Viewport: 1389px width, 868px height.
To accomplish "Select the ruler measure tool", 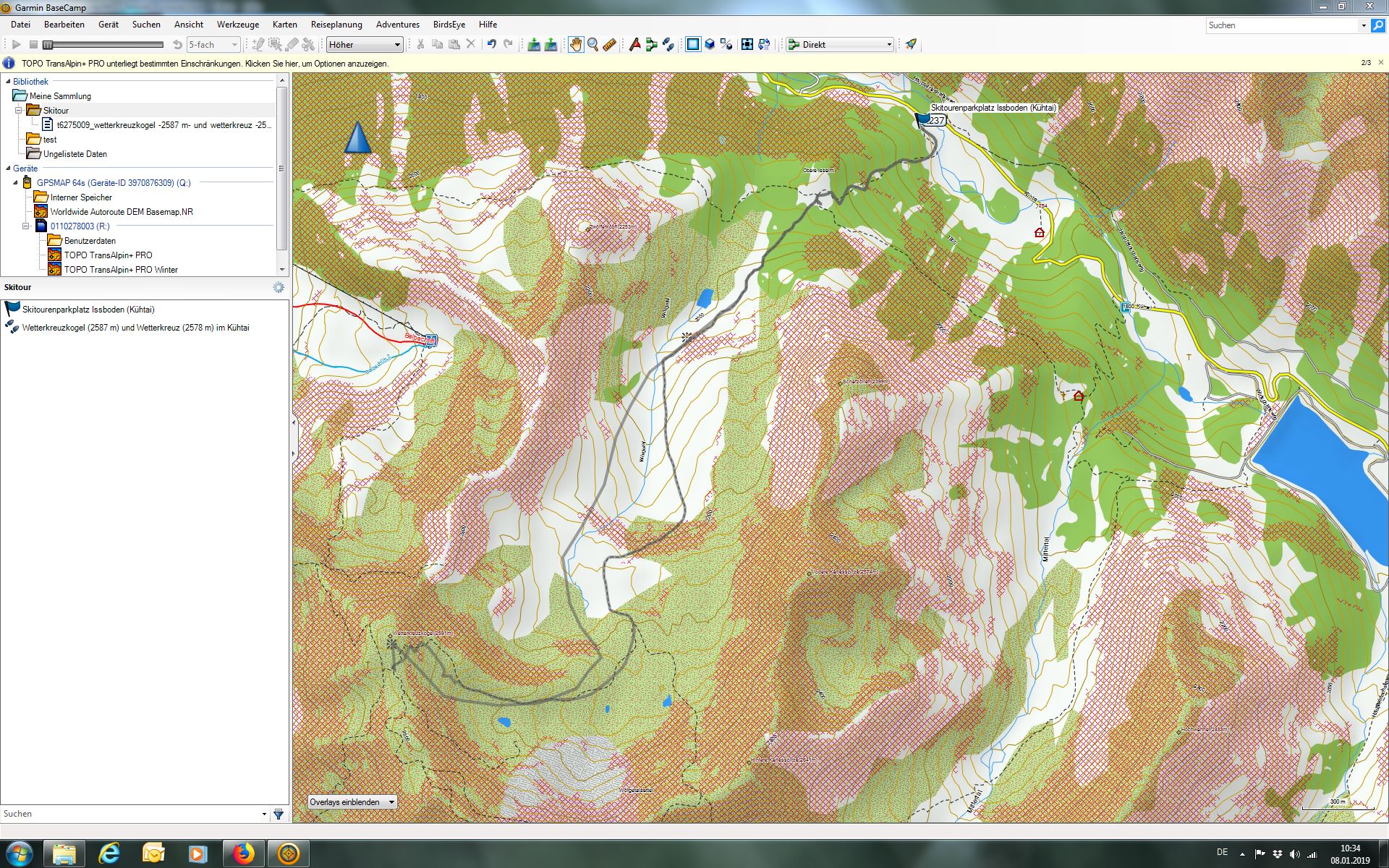I will pos(609,45).
